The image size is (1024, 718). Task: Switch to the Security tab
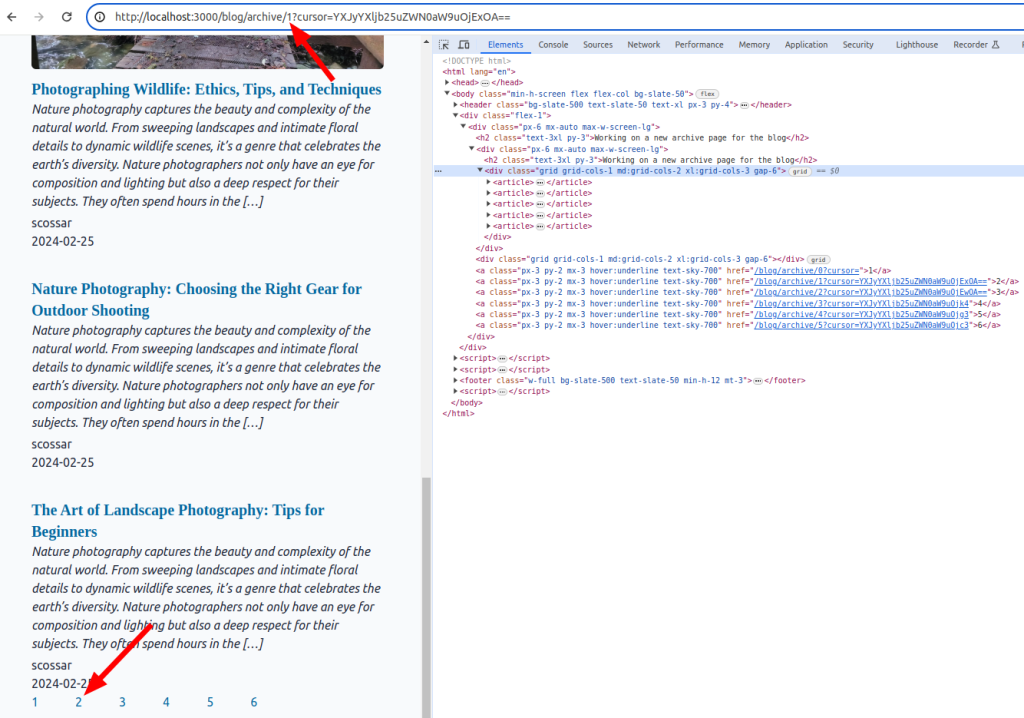pos(857,44)
